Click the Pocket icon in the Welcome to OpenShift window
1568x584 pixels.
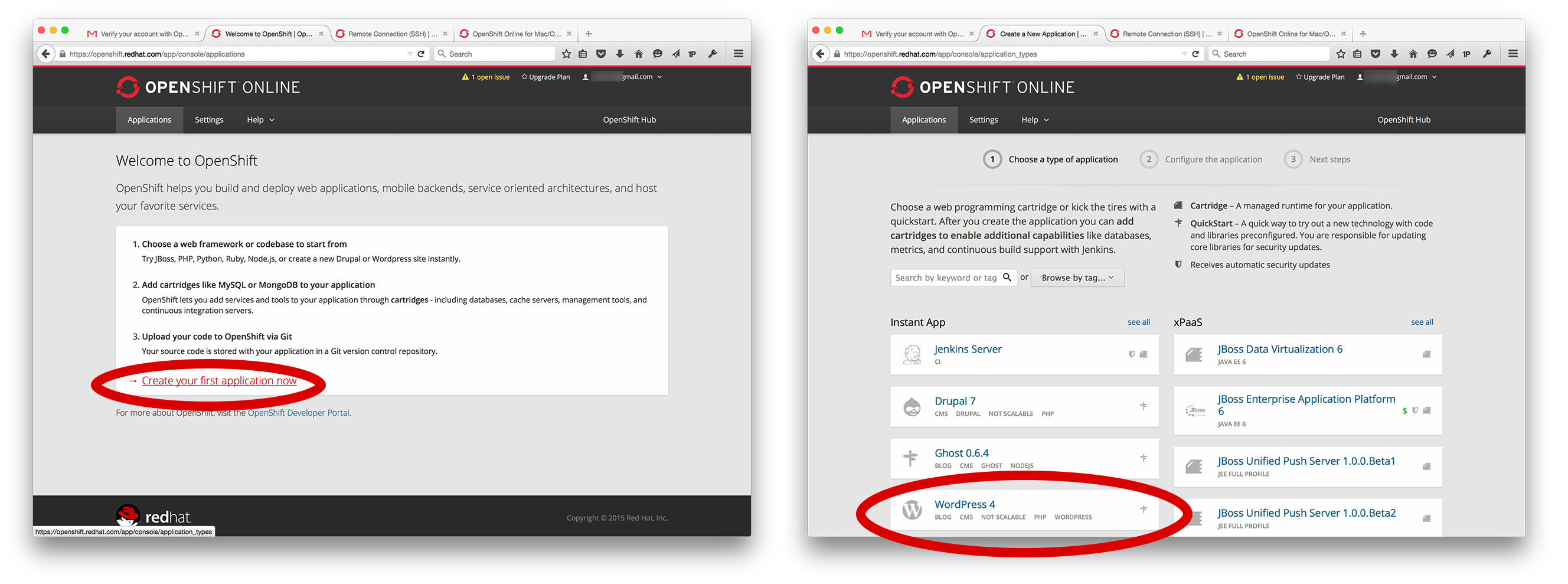(x=602, y=54)
